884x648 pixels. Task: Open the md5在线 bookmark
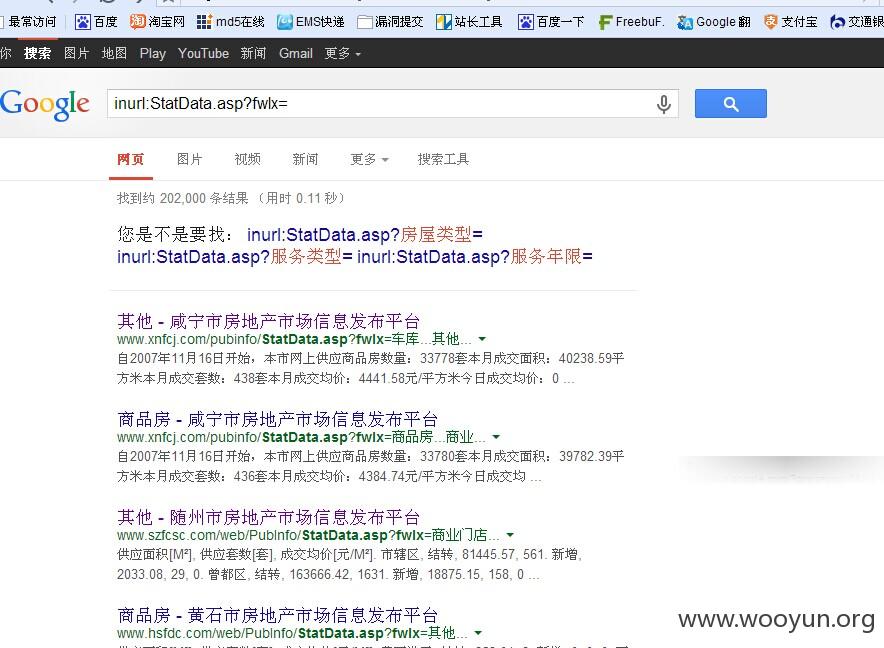[231, 22]
